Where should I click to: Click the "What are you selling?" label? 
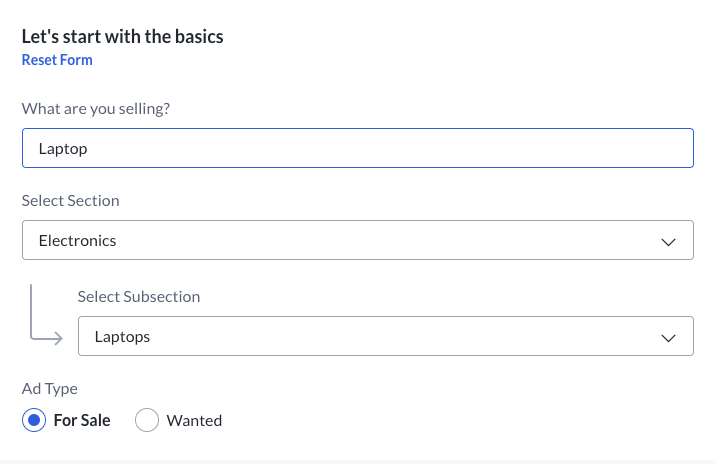[x=96, y=108]
